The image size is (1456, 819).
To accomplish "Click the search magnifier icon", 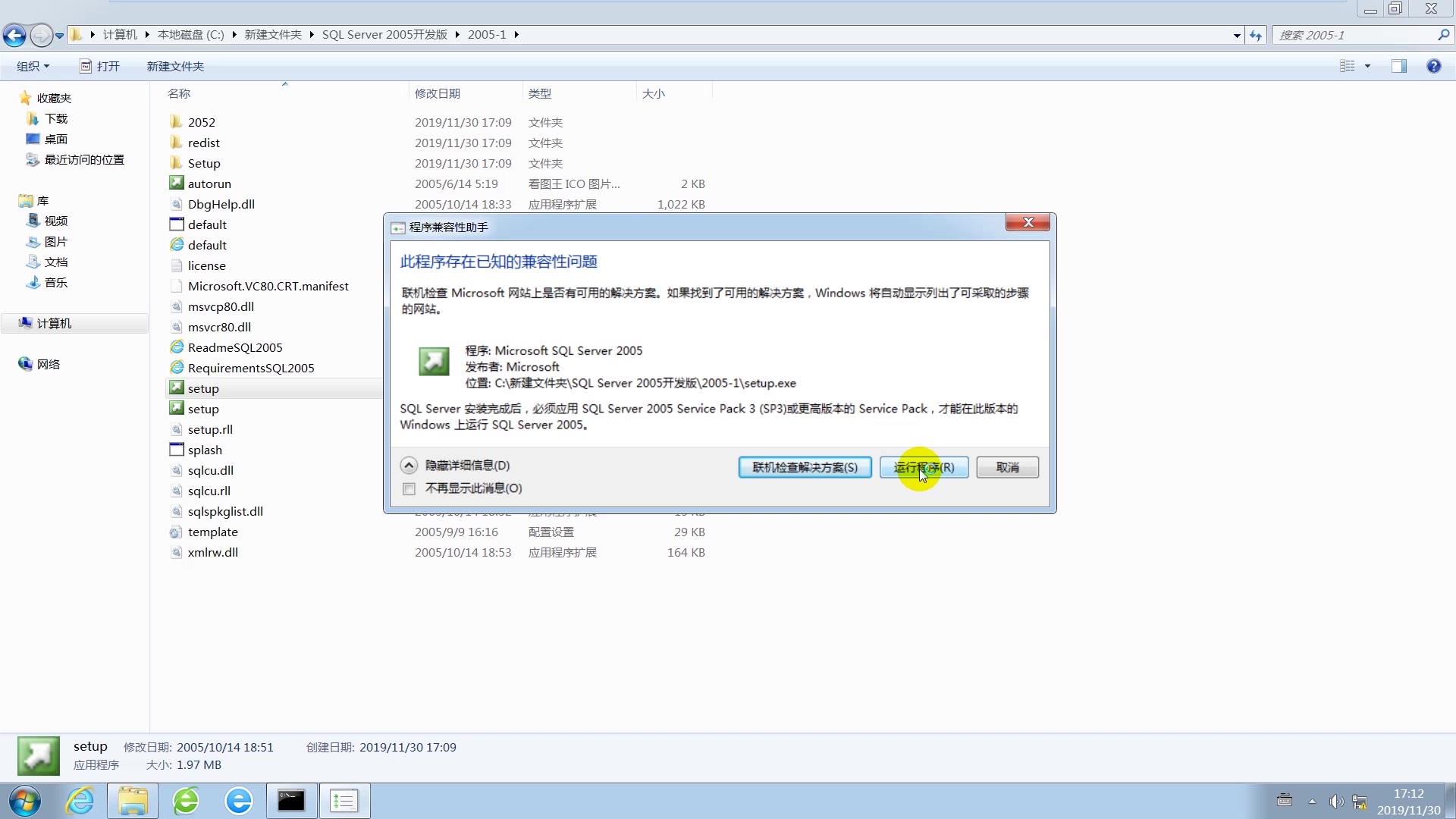I will pyautogui.click(x=1443, y=35).
